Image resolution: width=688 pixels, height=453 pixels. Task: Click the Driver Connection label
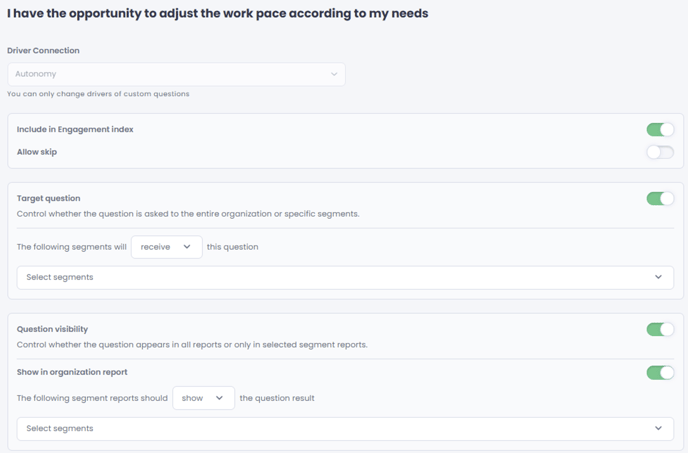coord(43,50)
